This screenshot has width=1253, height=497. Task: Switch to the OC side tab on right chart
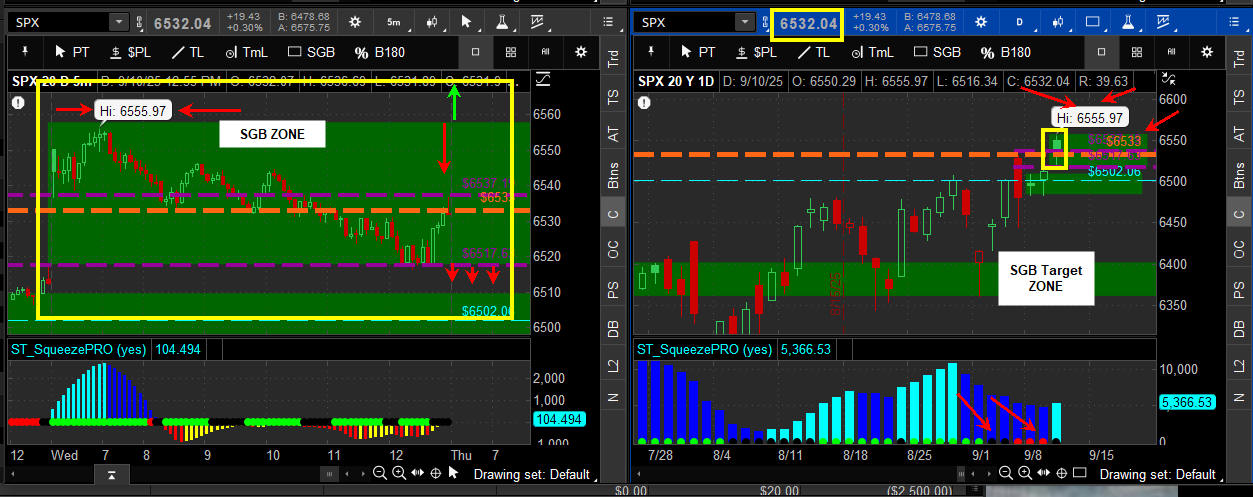(x=1238, y=249)
